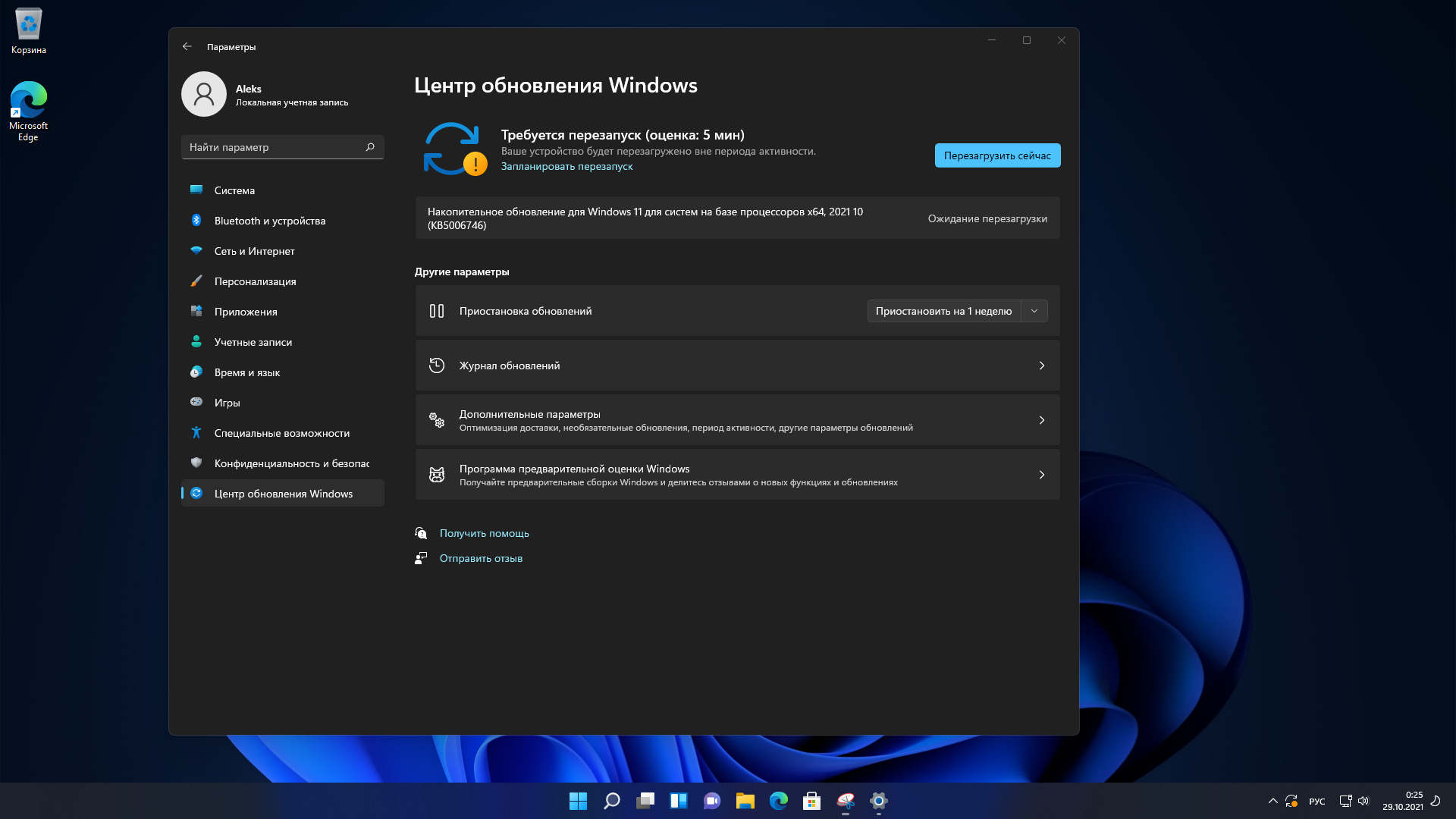Open Журнал обновлений chevron
This screenshot has width=1456, height=819.
click(1042, 366)
